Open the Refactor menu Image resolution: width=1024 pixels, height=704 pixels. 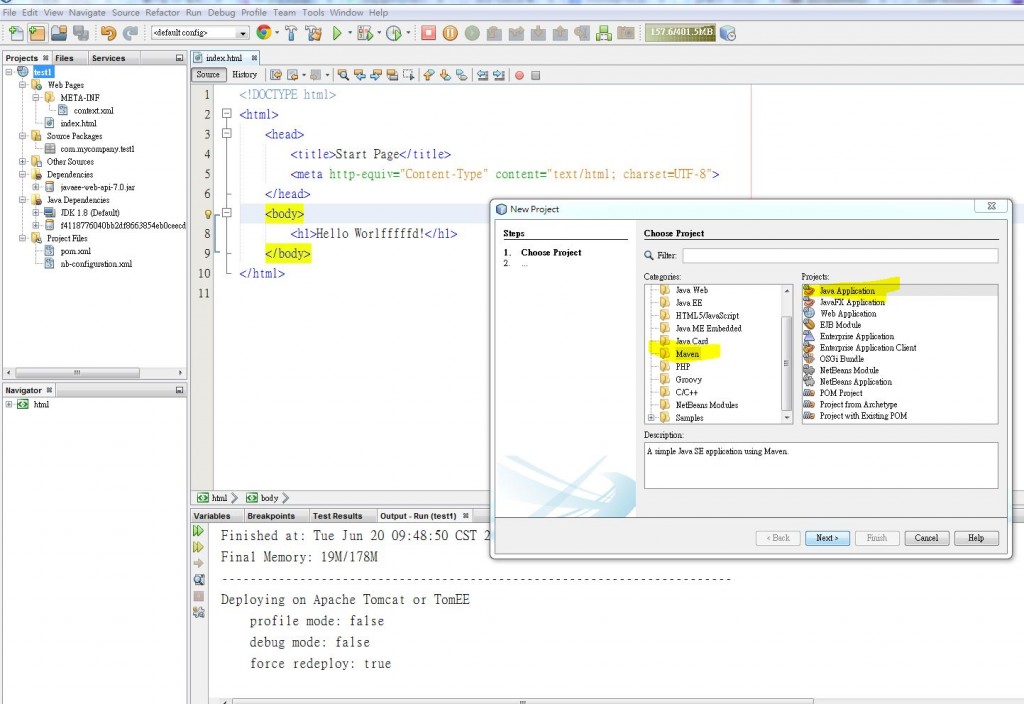(162, 13)
